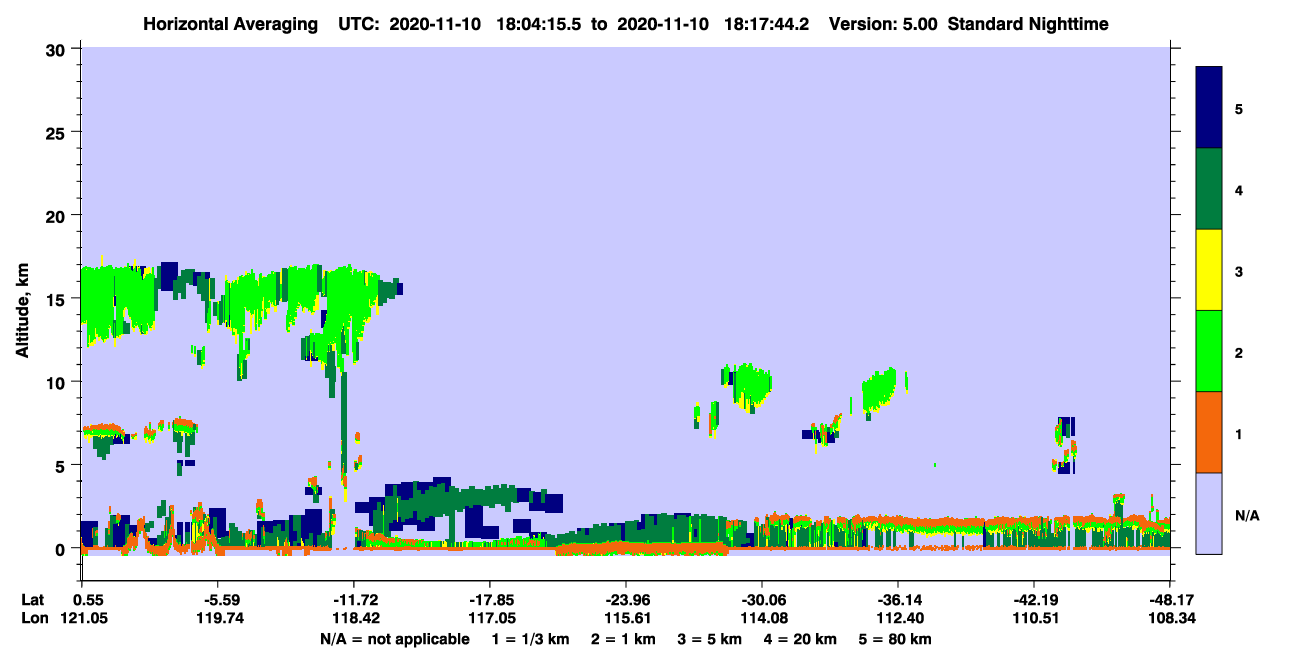This screenshot has width=1300, height=667.
Task: Click colorbar label '3'
Action: point(1238,271)
